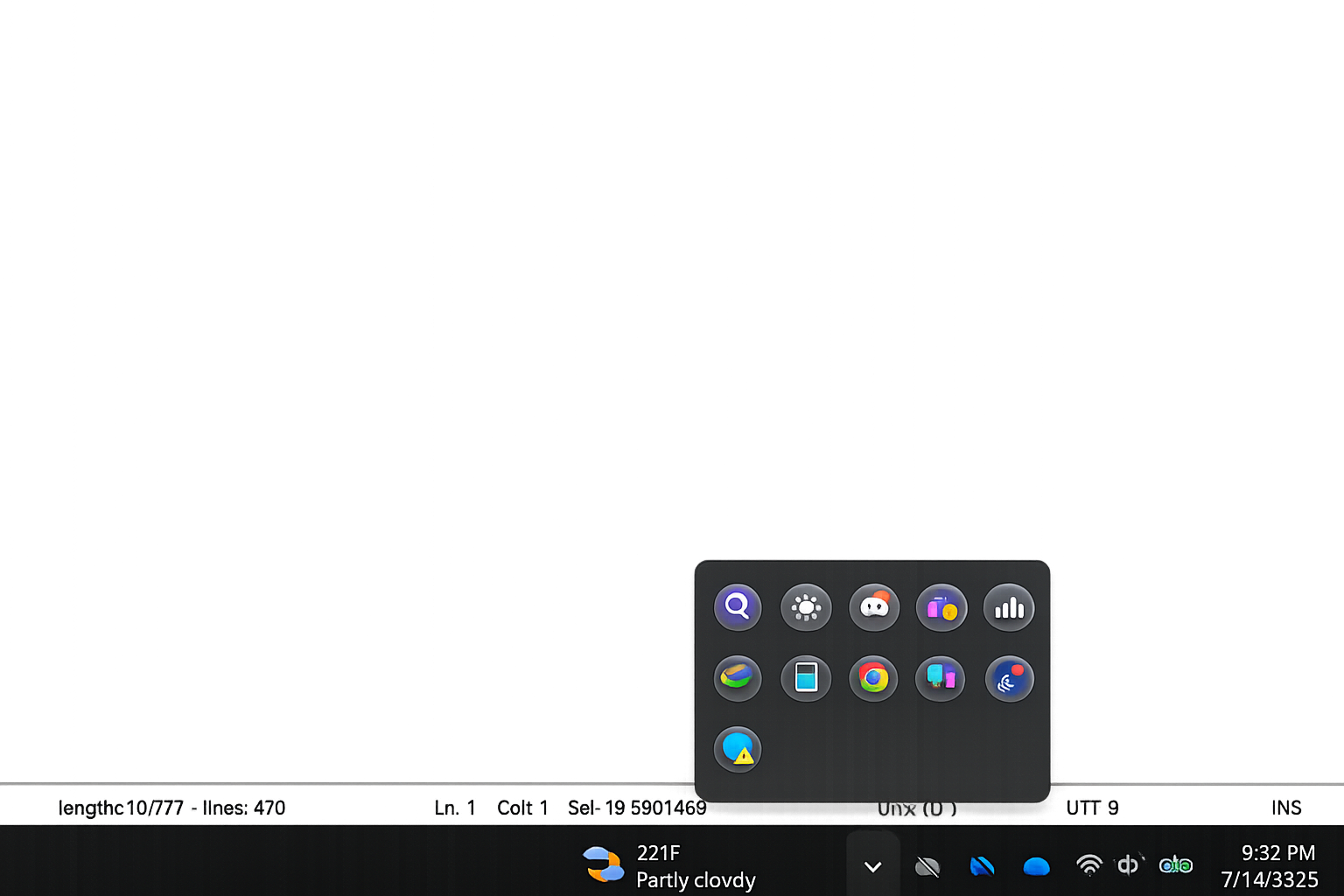Open the blue circle with yellow warning icon

tap(738, 750)
